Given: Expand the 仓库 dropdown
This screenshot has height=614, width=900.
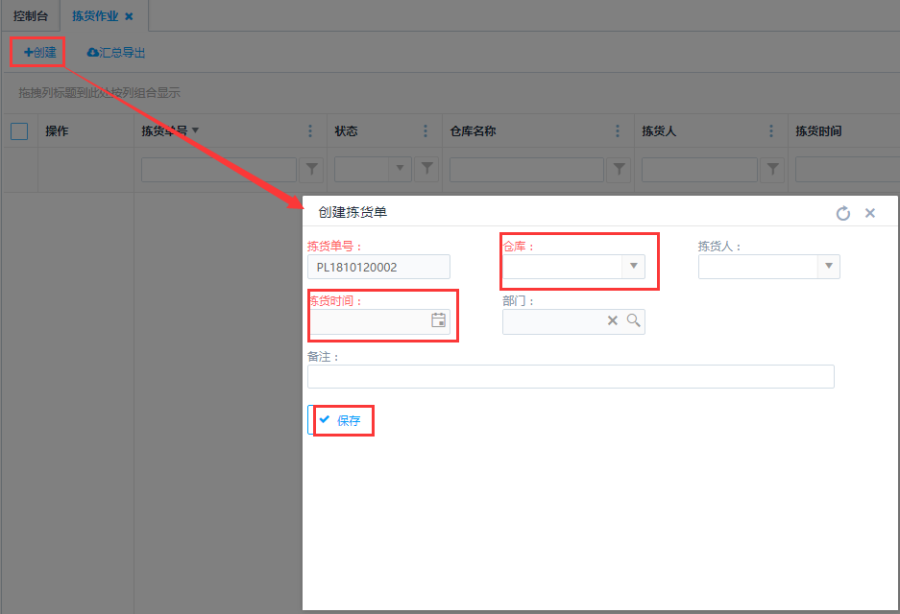Looking at the screenshot, I should (632, 266).
